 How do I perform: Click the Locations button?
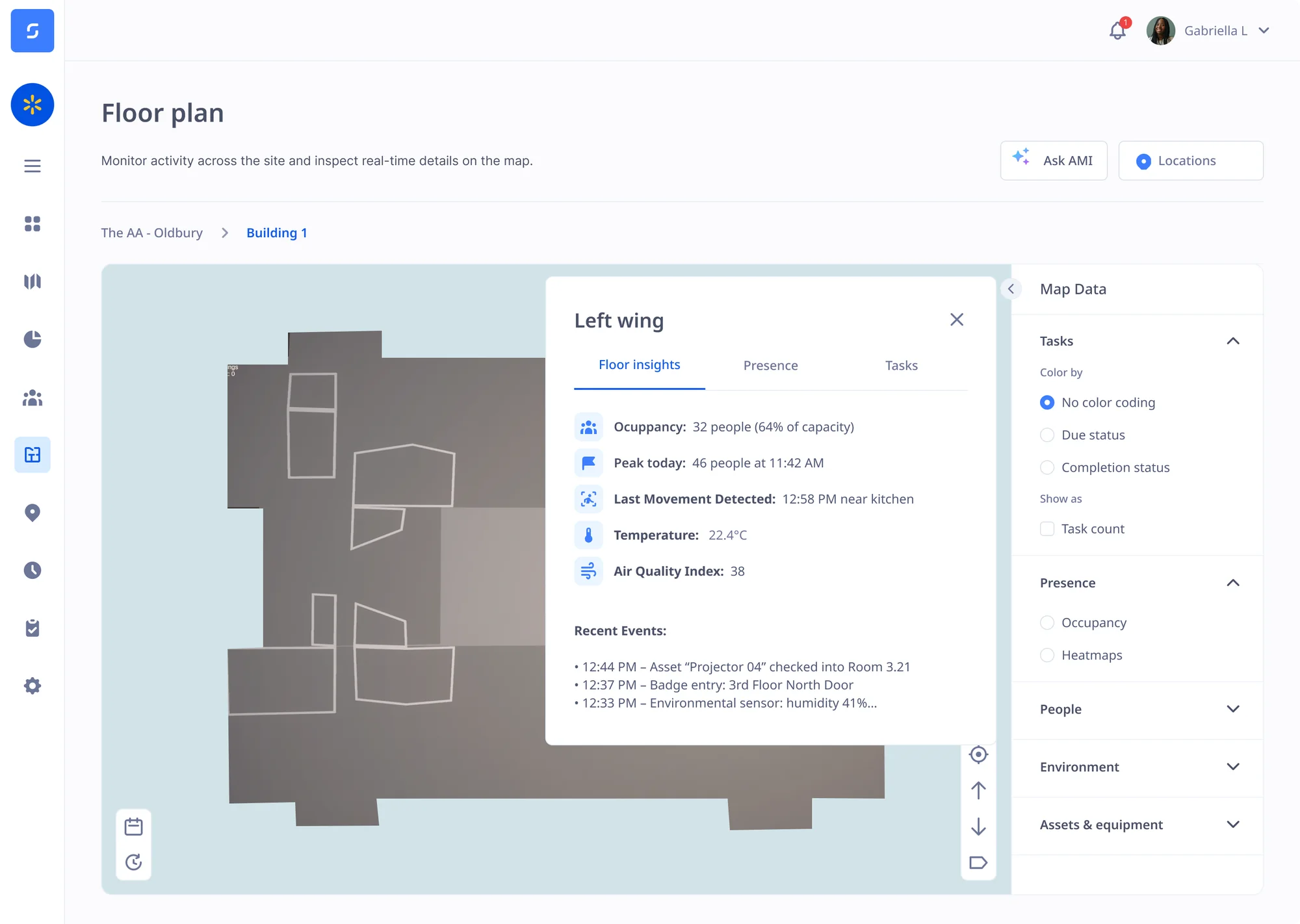pos(1191,160)
